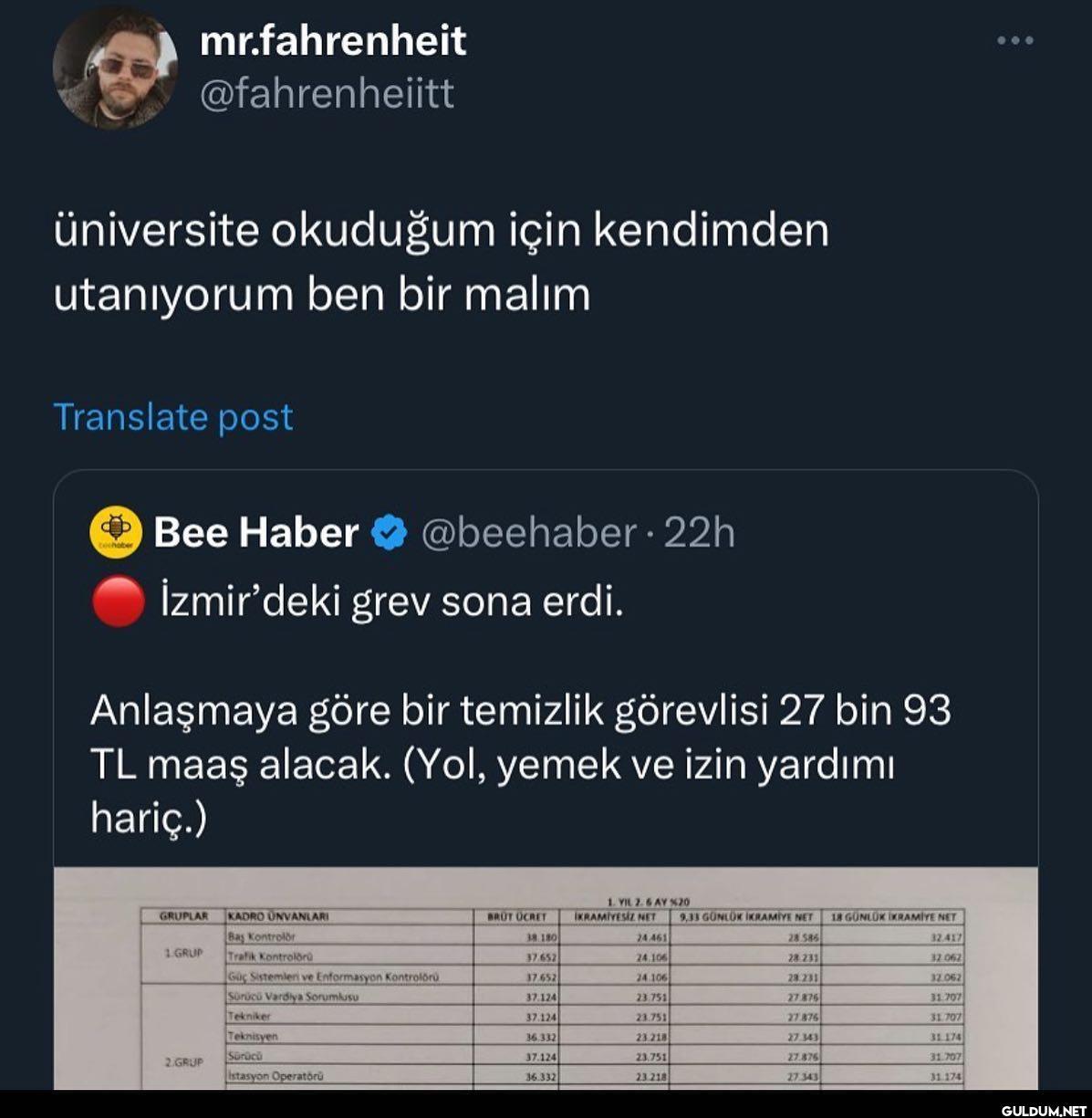1092x1118 pixels.
Task: Click the blue verified badge beside Bee Haber
Action: click(x=390, y=533)
